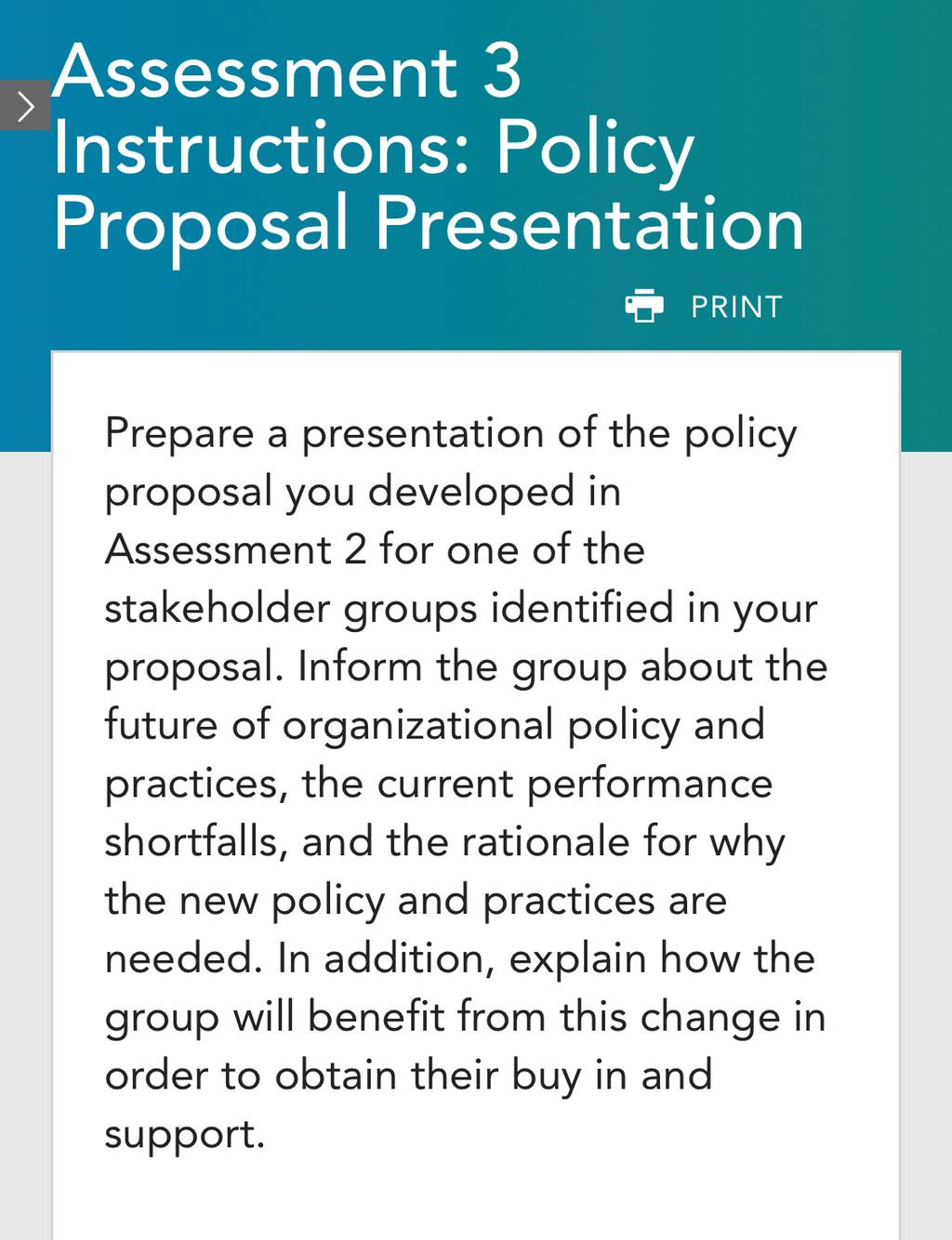Expand the collapsed side navigation chevron
952x1240 pixels.
24,106
